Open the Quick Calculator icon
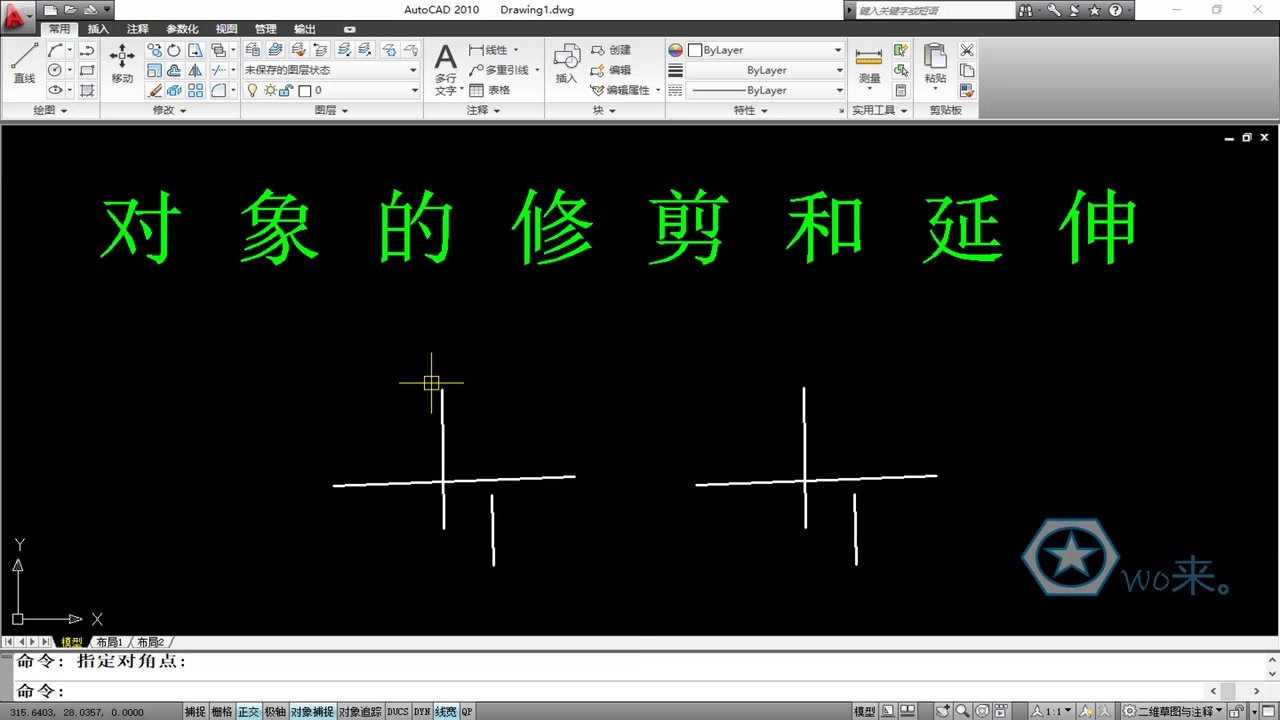The height and width of the screenshot is (720, 1280). [x=901, y=90]
